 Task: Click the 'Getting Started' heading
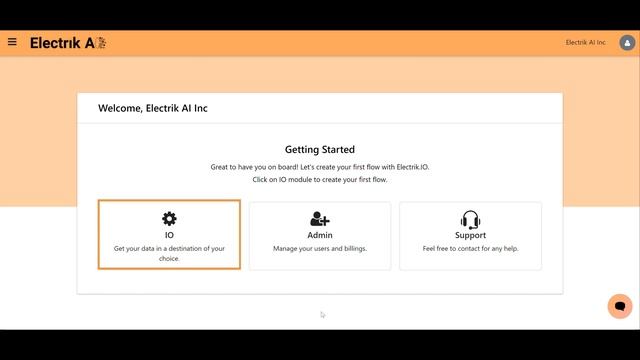tap(320, 149)
